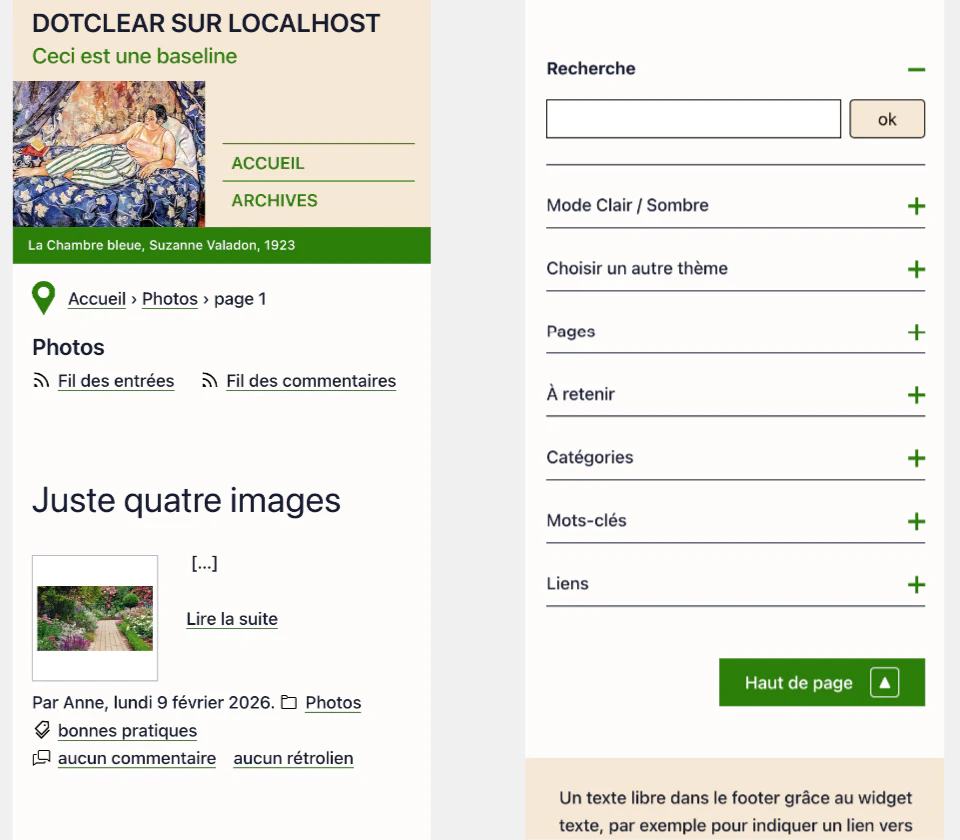Click the comment bubble icon near aucun commentaire
This screenshot has height=840, width=960.
click(x=41, y=758)
